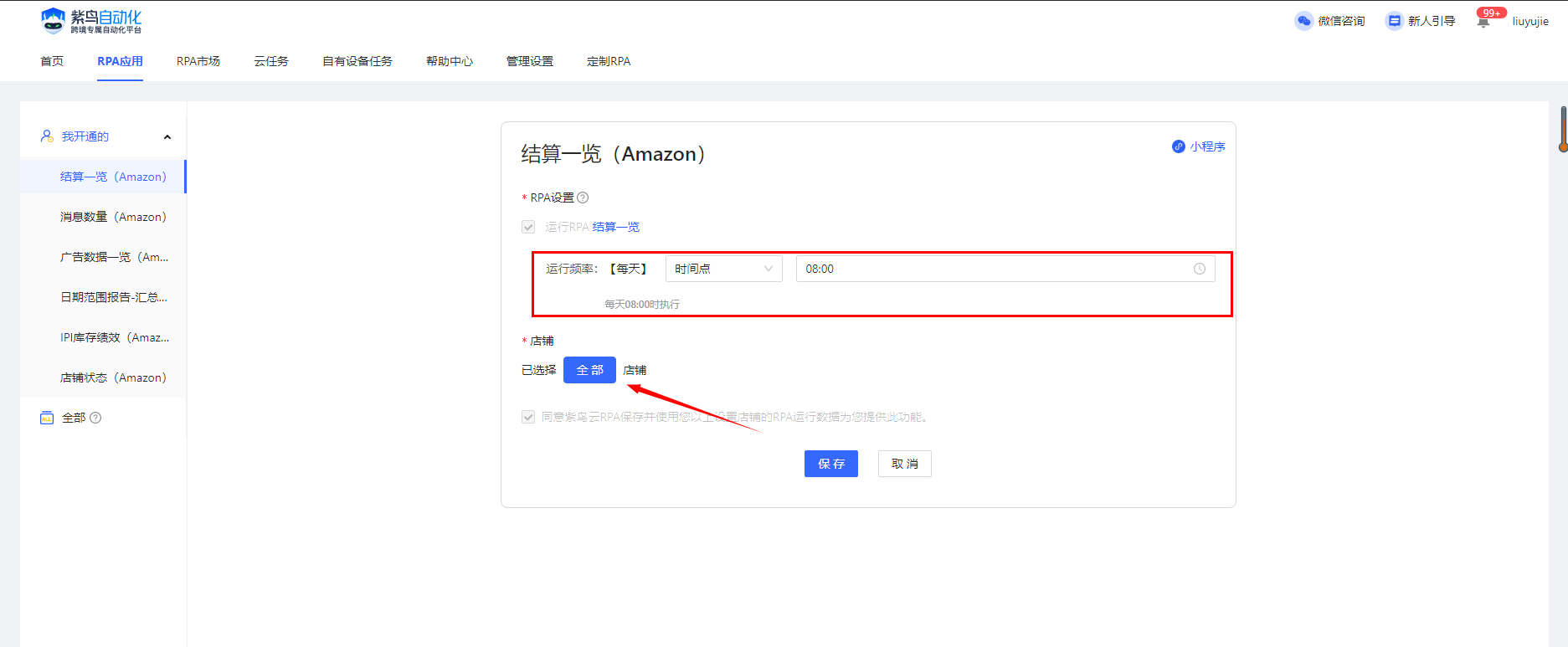This screenshot has width=1568, height=647.
Task: Open the 小程序 link
Action: [x=1207, y=146]
